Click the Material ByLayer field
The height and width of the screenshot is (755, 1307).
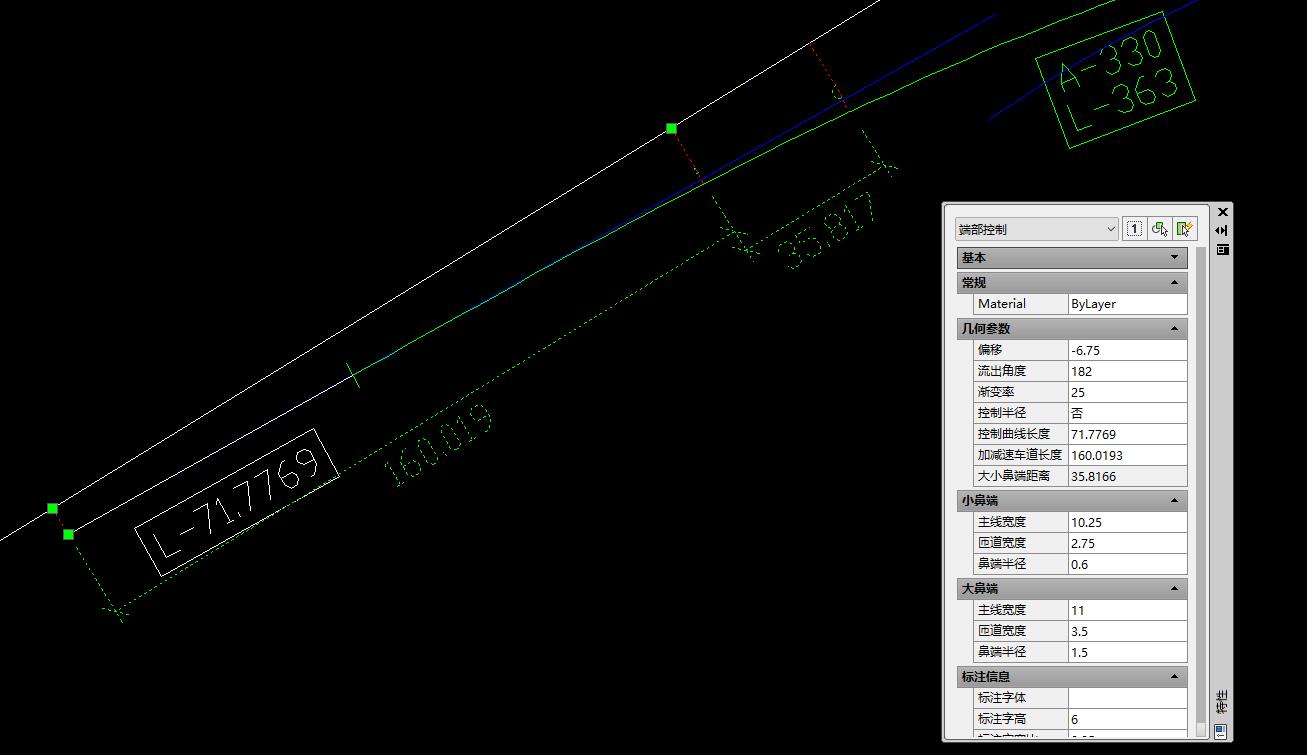click(1127, 304)
